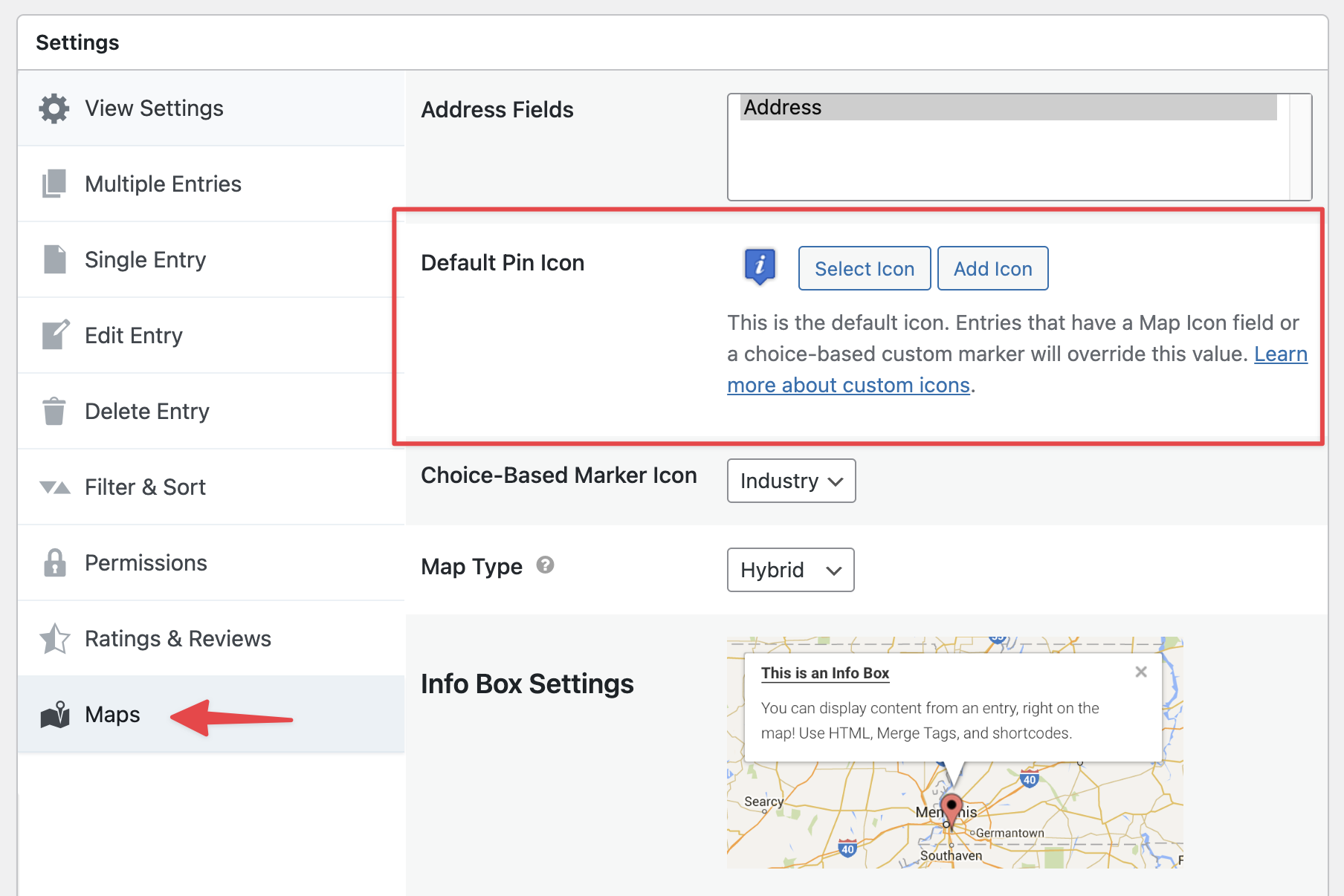
Task: Click the Ratings & Reviews star icon
Action: [x=55, y=638]
